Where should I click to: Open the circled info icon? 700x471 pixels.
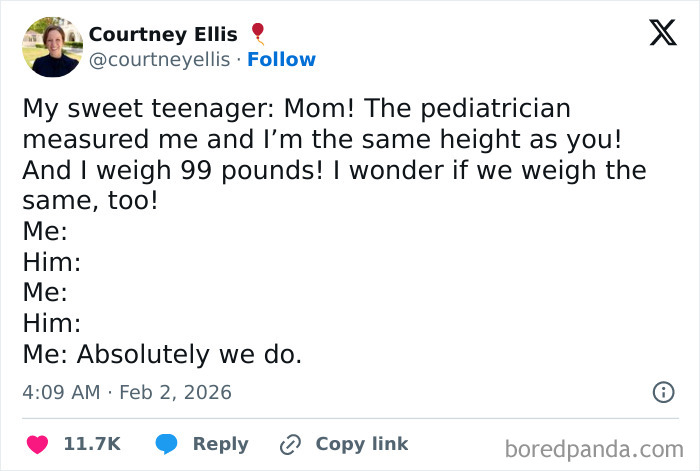coord(663,392)
